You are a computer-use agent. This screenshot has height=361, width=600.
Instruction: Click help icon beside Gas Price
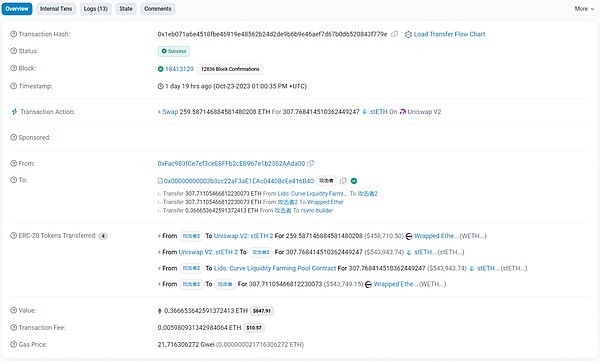(x=13, y=345)
